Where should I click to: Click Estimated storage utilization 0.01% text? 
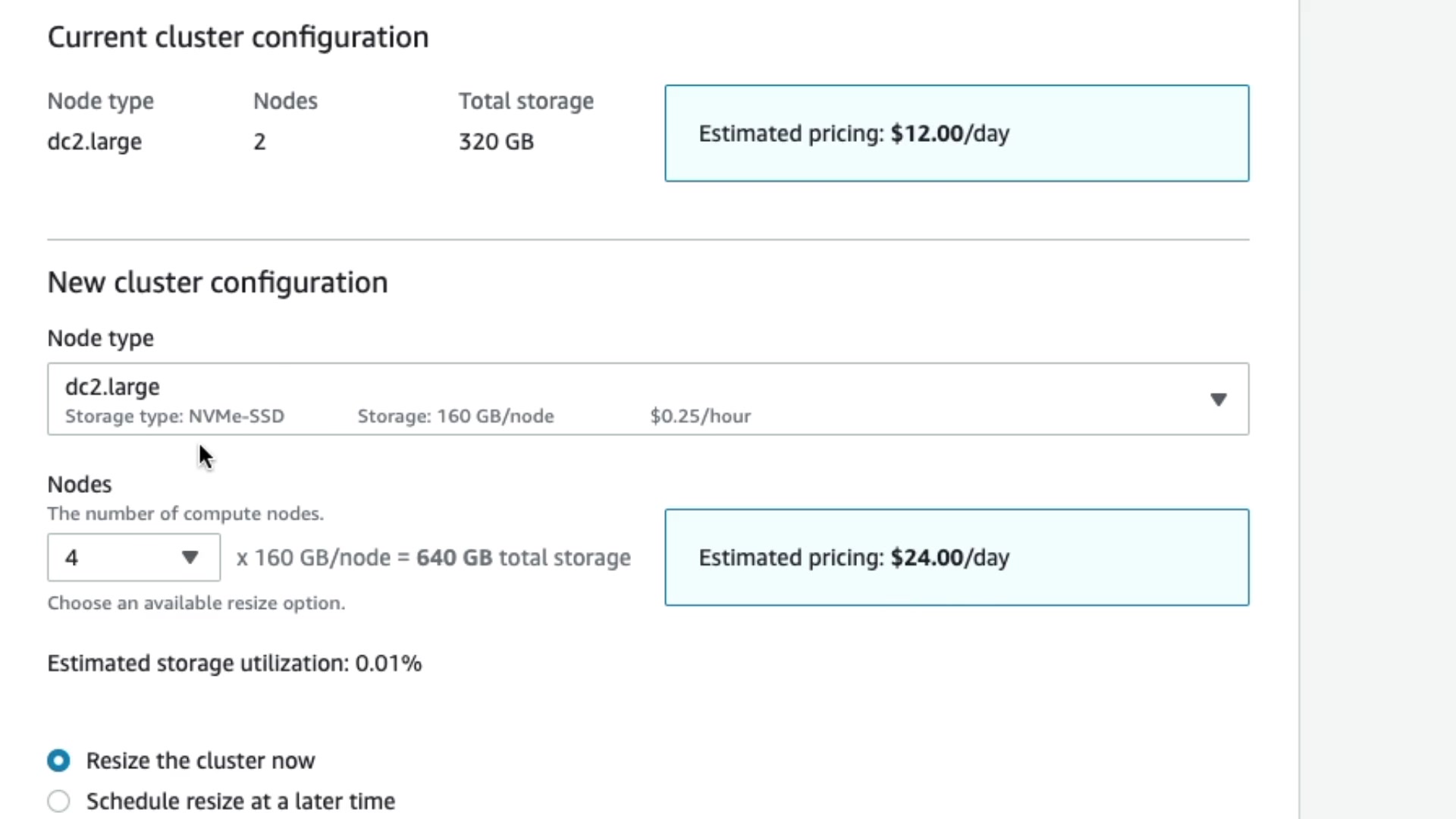tap(234, 664)
